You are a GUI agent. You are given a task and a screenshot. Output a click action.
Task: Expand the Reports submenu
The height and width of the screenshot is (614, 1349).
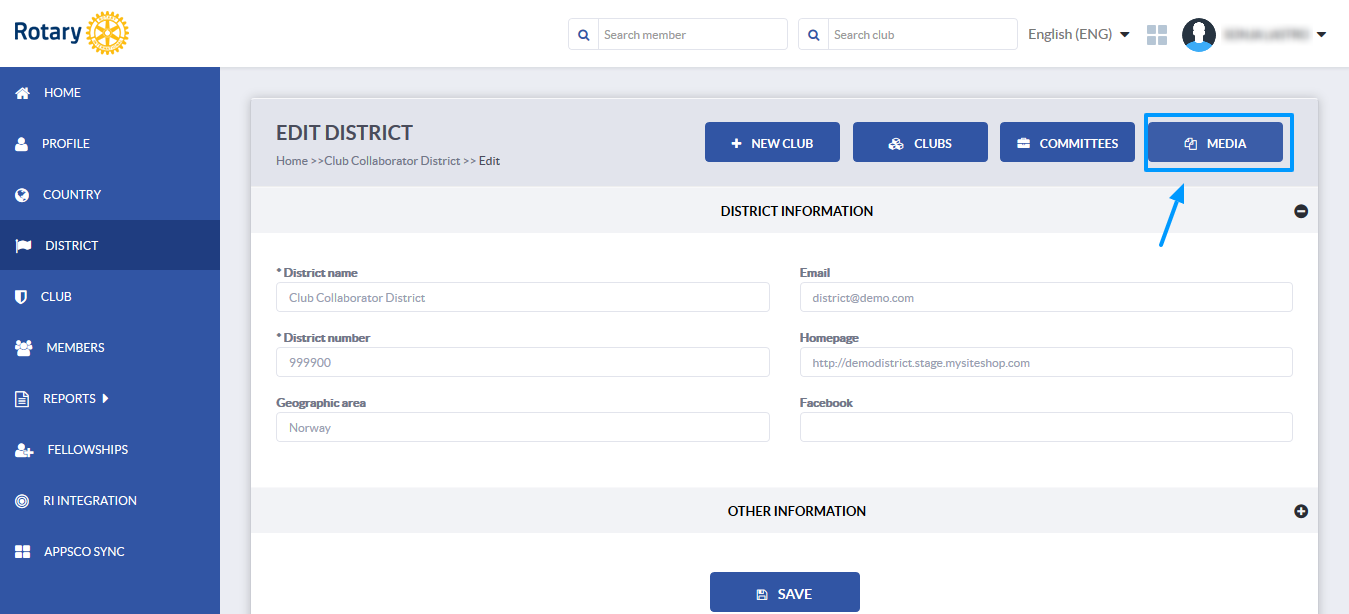[106, 399]
